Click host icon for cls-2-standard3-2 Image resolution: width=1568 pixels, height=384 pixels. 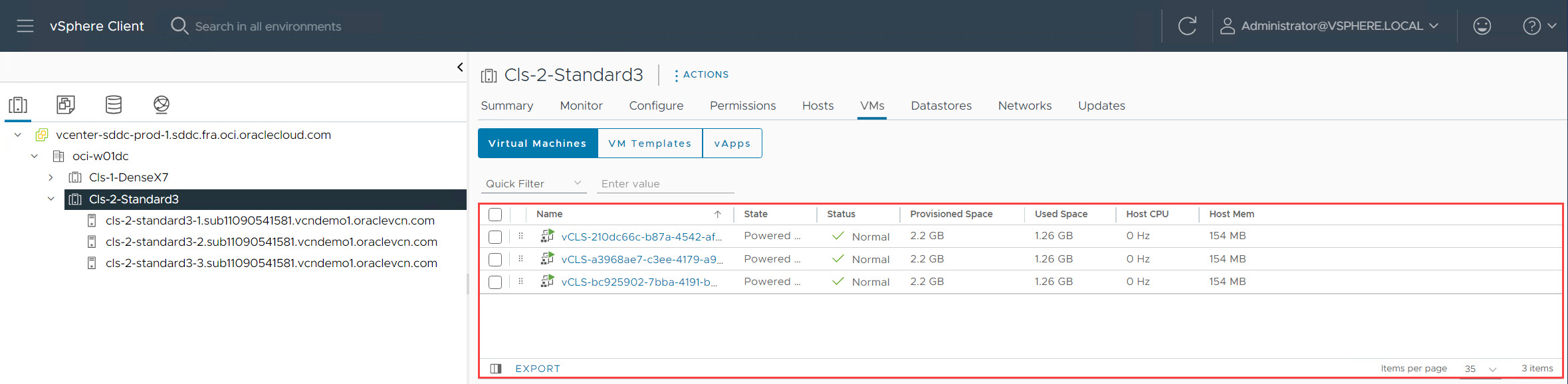point(92,242)
